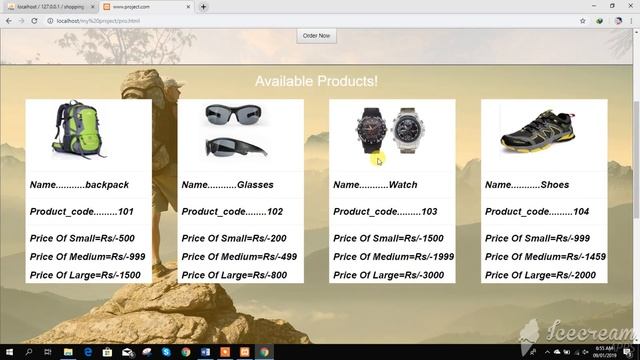This screenshot has width=640, height=360.
Task: Click the green backpack product image
Action: coord(78,130)
